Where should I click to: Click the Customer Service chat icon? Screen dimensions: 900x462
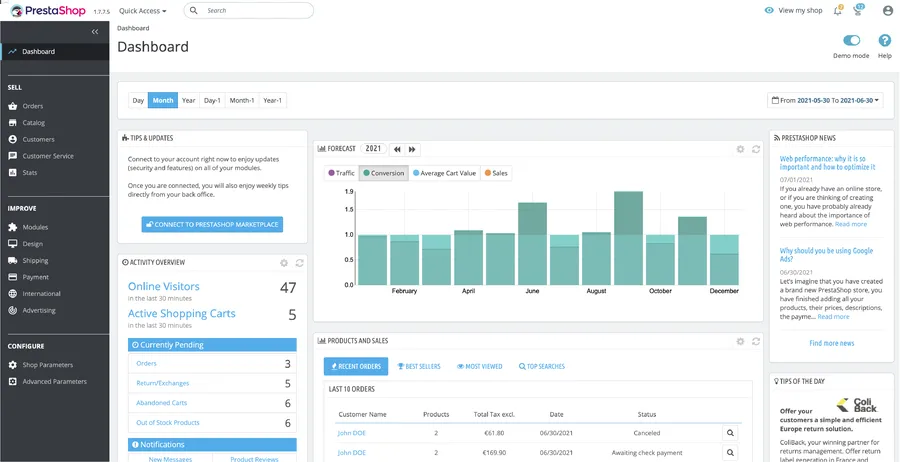click(x=13, y=156)
